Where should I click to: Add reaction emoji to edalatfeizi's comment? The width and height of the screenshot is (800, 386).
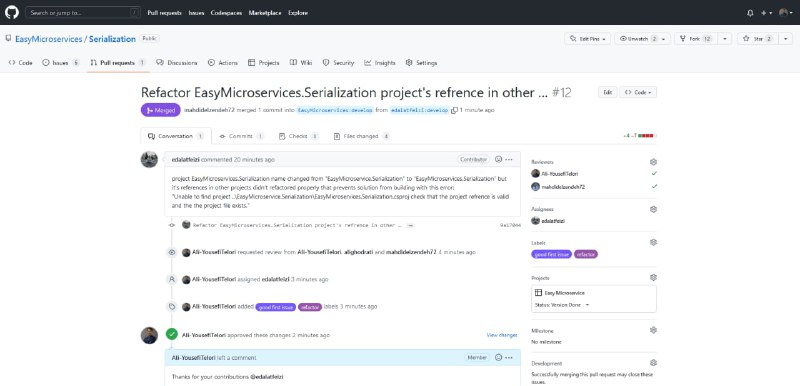click(x=498, y=160)
